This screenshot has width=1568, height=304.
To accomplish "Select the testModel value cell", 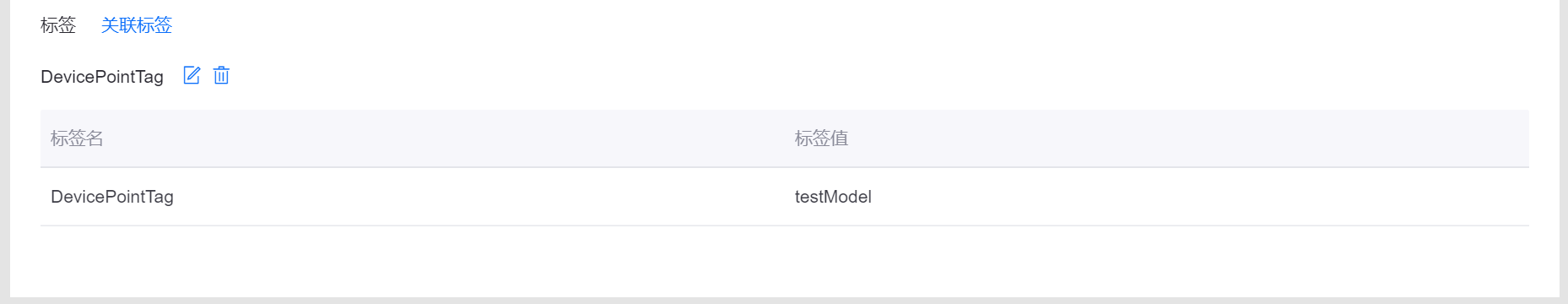I will coord(833,197).
